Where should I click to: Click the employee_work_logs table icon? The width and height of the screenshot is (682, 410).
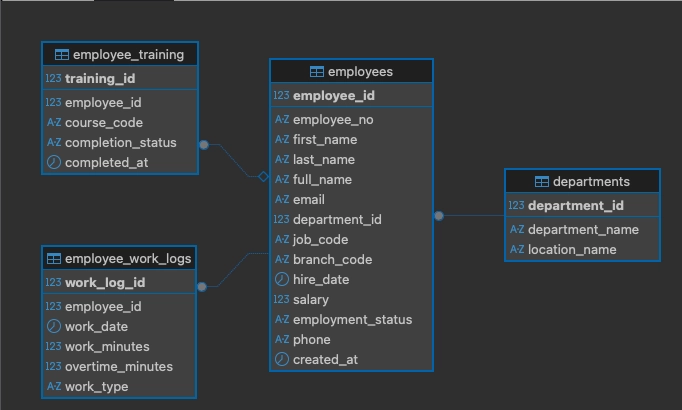[53, 259]
